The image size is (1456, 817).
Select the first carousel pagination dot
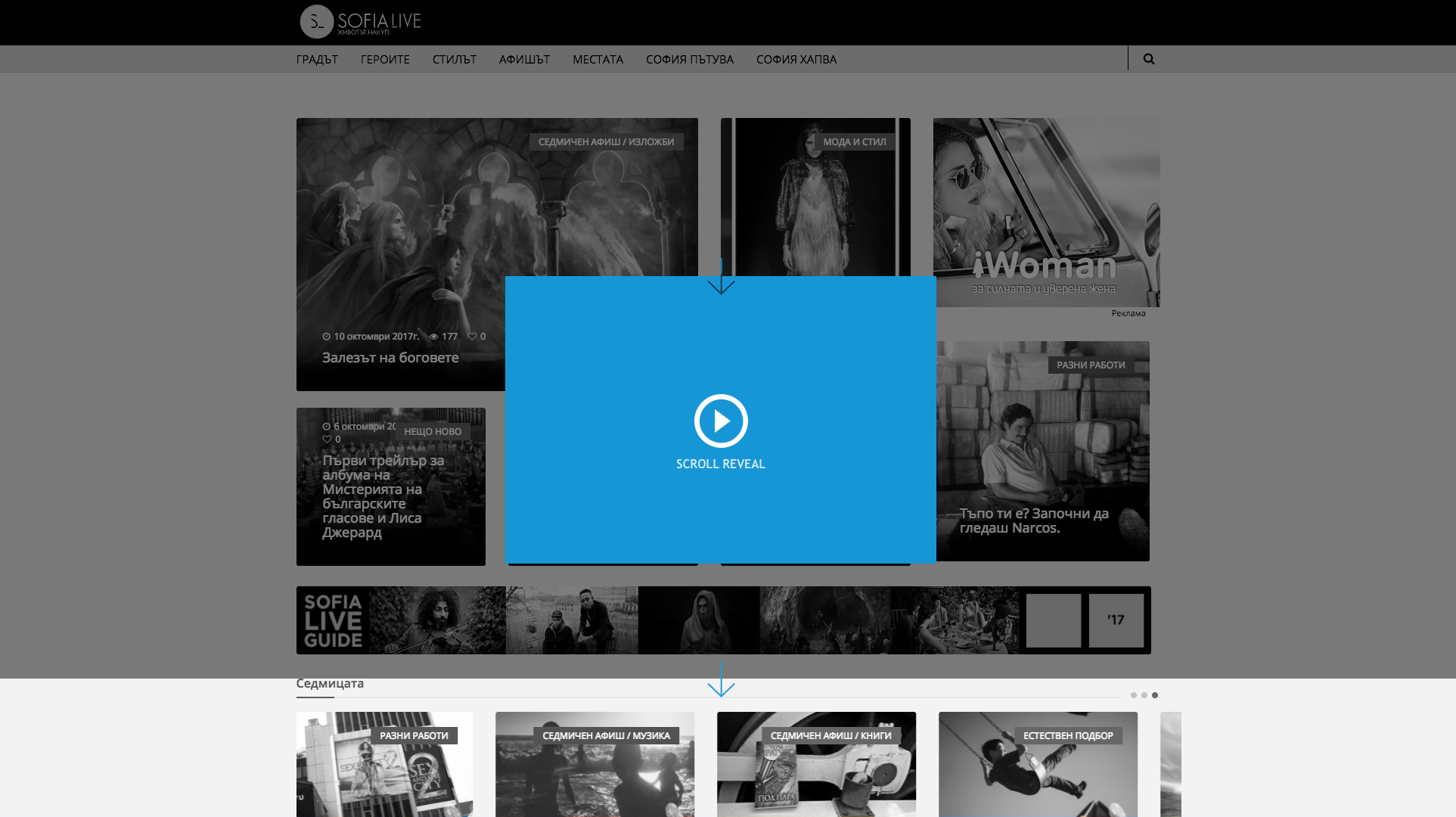1133,695
